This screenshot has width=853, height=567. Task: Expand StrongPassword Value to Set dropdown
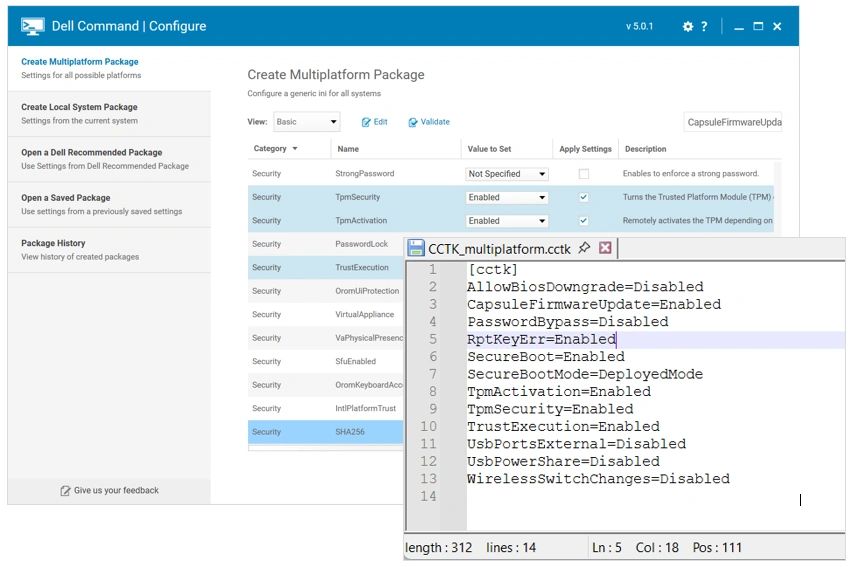coord(507,174)
